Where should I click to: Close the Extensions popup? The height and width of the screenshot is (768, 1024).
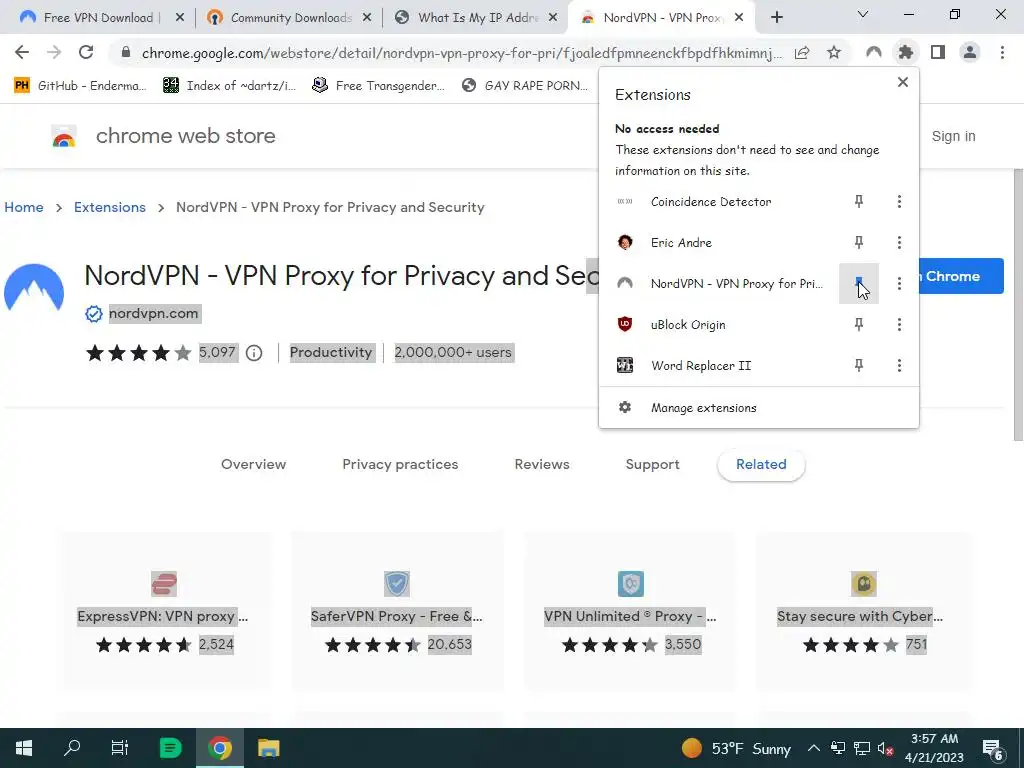pos(903,82)
